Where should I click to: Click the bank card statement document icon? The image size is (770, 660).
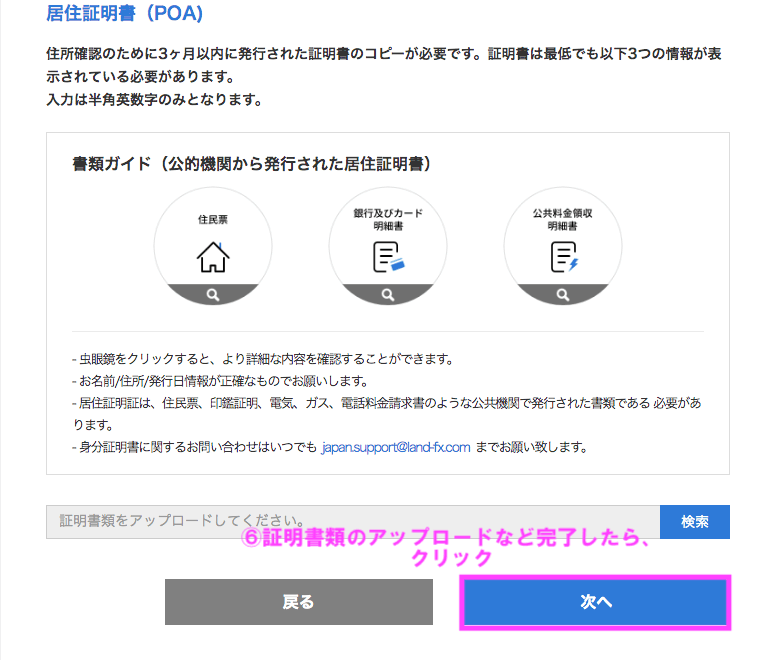click(x=388, y=256)
